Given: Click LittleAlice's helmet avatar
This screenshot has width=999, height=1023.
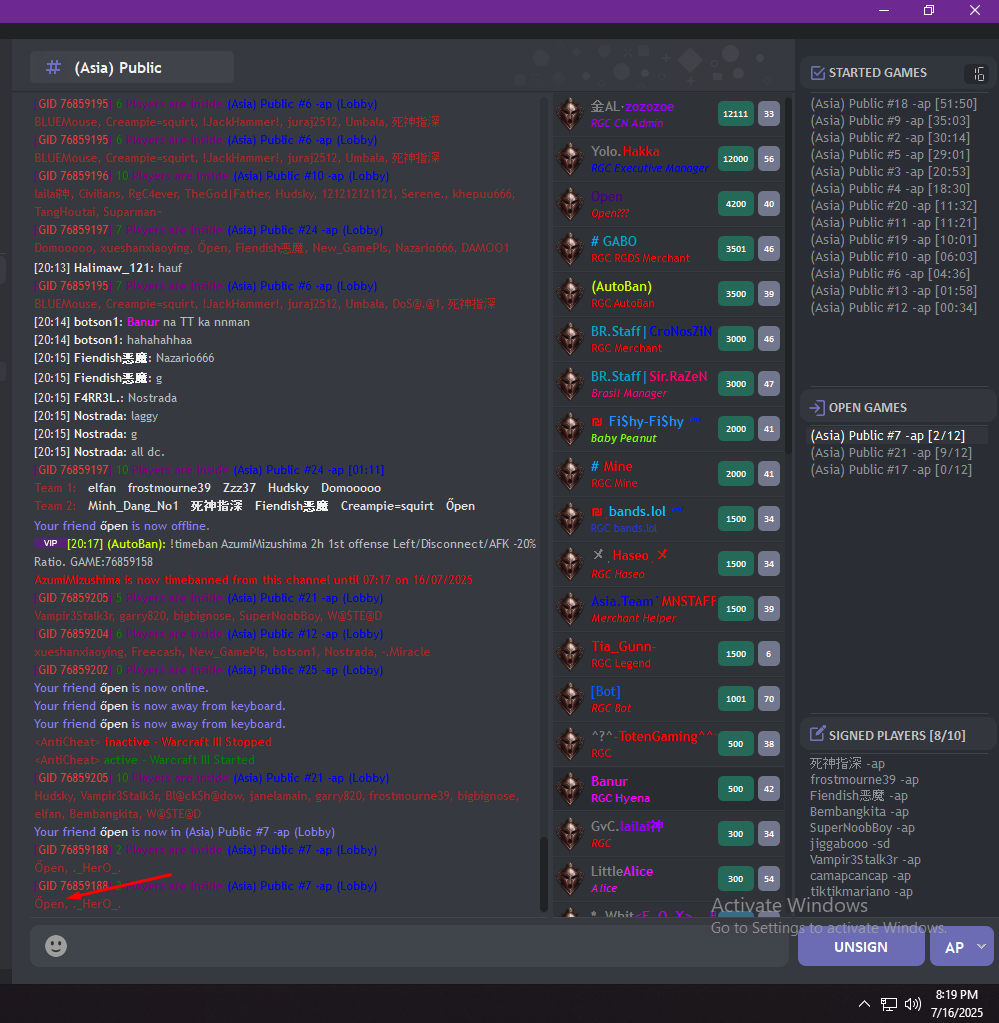Looking at the screenshot, I should (570, 879).
